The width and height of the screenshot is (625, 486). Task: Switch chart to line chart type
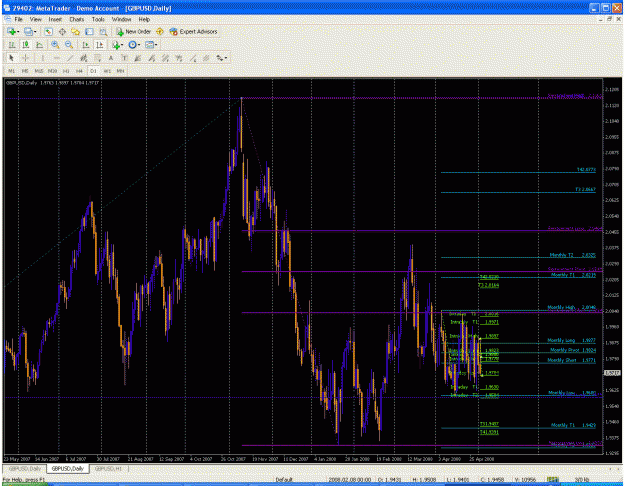(39, 45)
